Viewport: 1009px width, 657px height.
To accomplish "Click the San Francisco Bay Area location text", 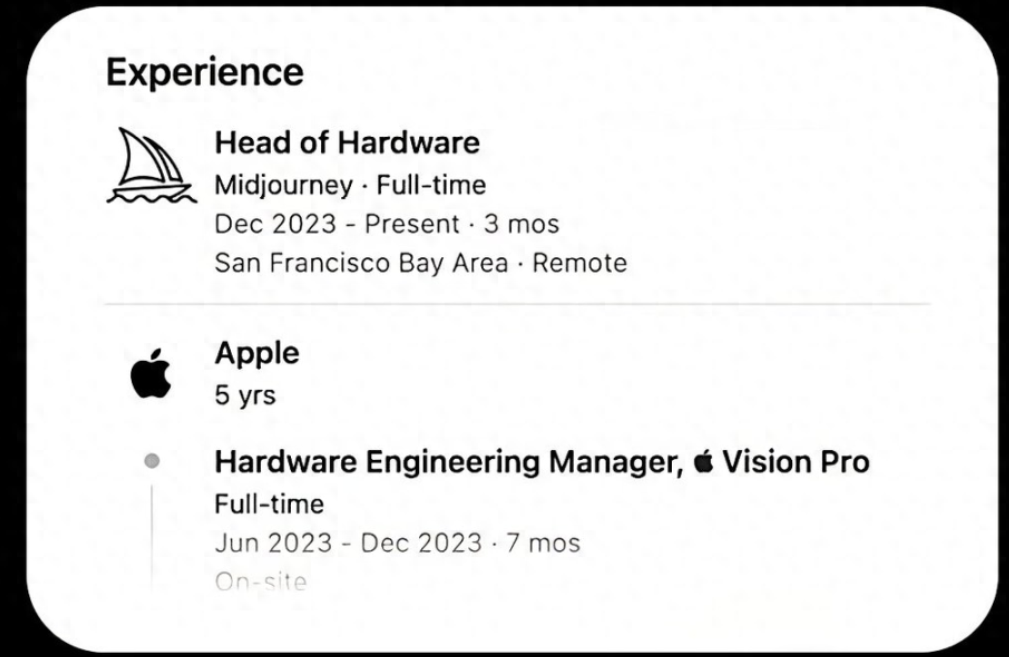I will click(x=361, y=263).
